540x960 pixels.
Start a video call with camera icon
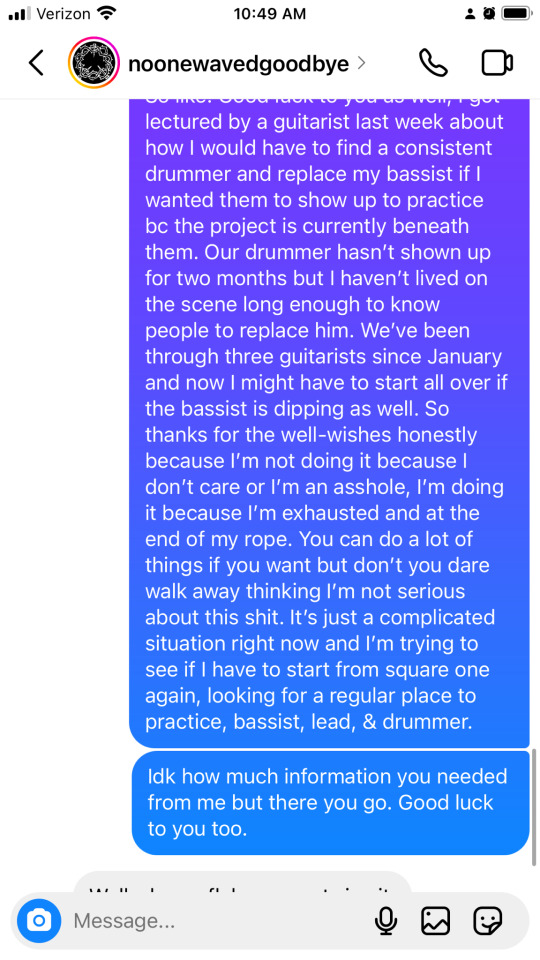(497, 63)
